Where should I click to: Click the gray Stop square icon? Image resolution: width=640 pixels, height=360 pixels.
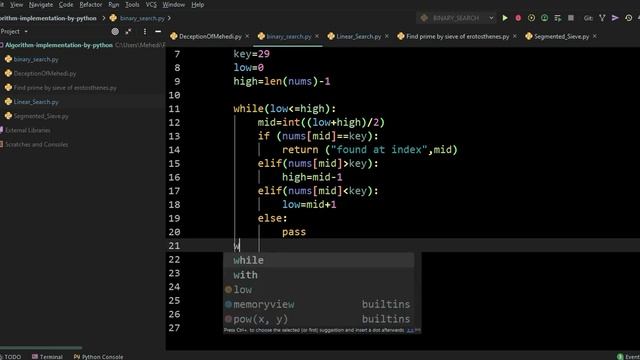pos(571,18)
